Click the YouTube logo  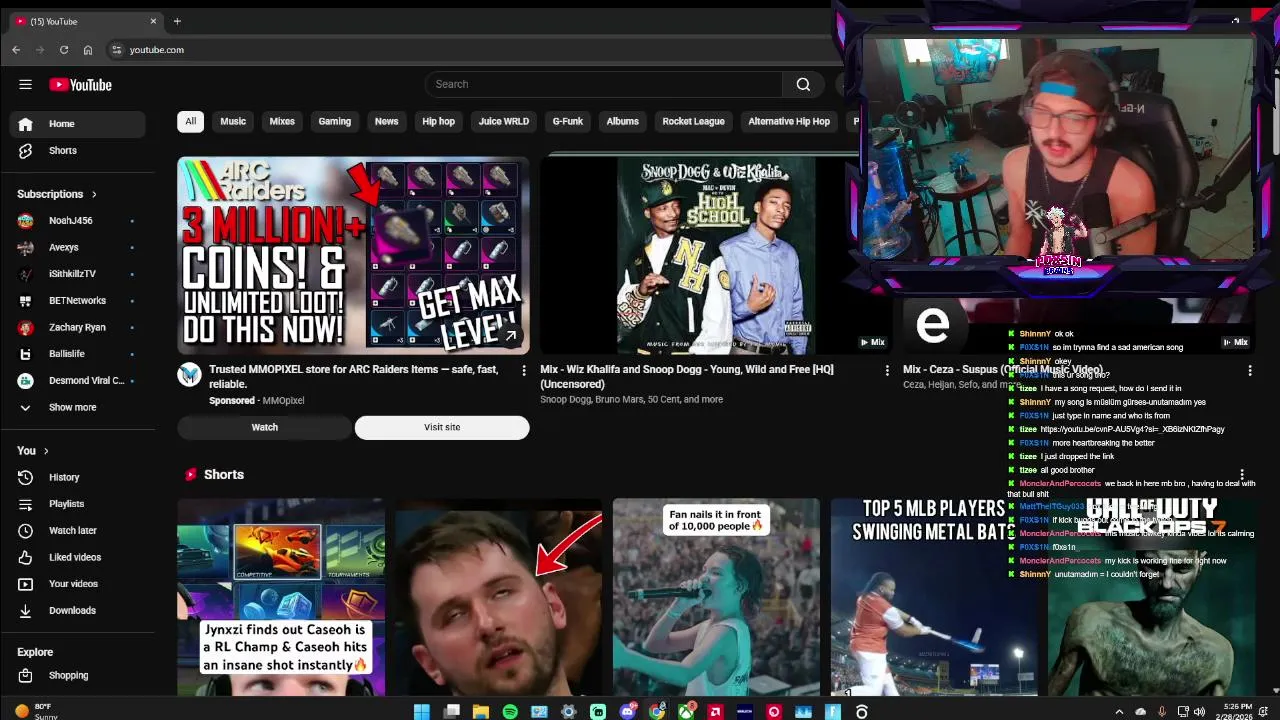tap(80, 85)
